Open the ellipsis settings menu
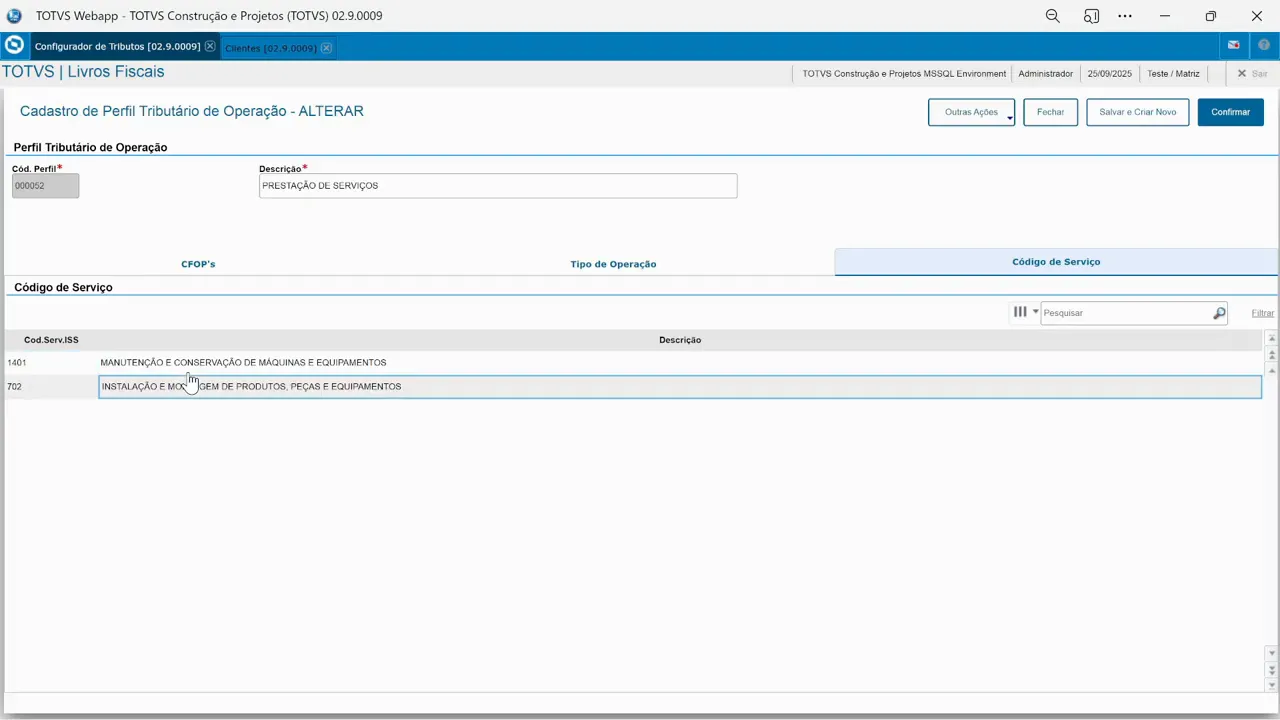Image resolution: width=1280 pixels, height=720 pixels. click(x=1124, y=15)
